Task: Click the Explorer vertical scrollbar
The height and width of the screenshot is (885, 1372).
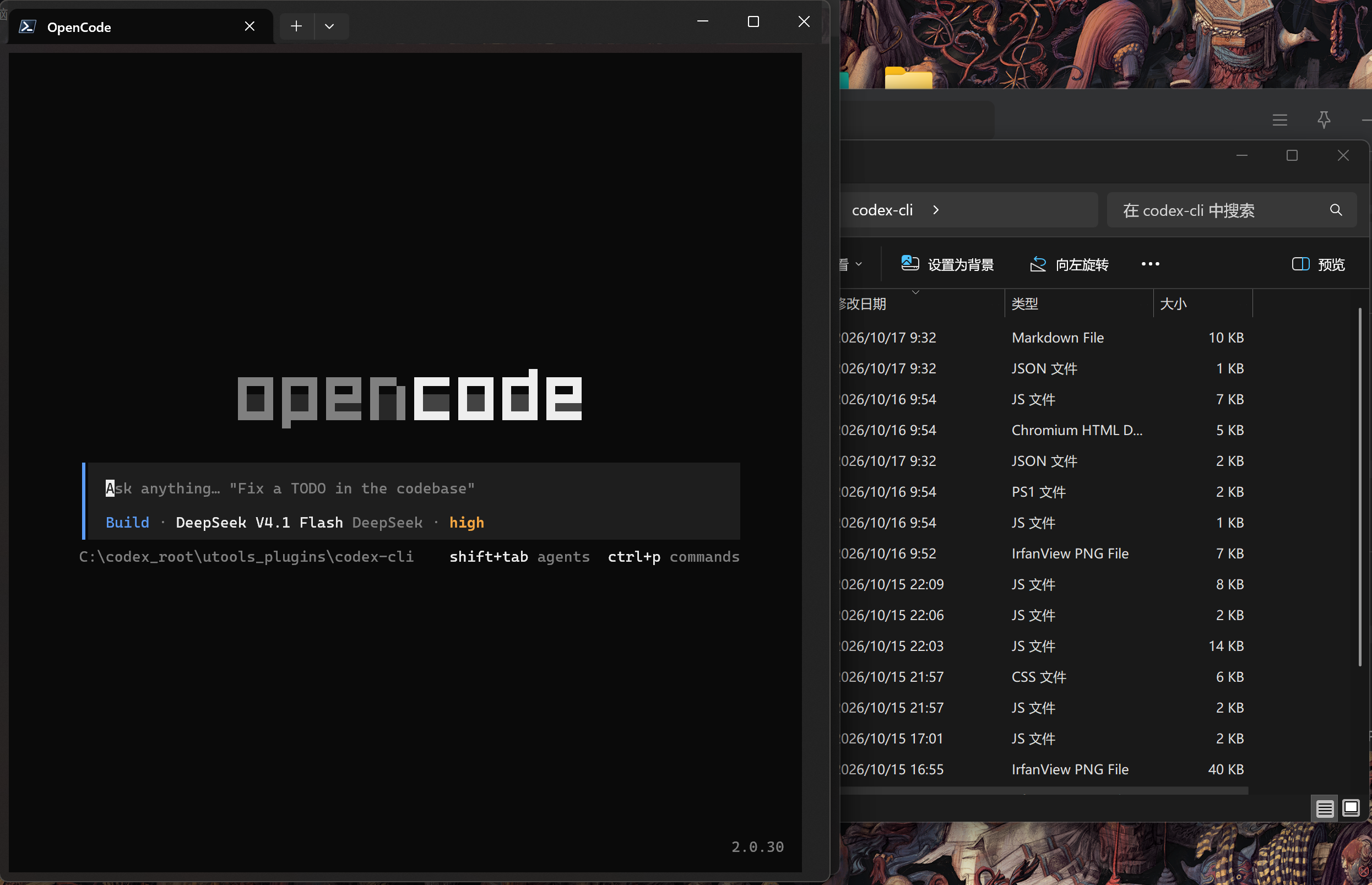Action: coord(1359,487)
